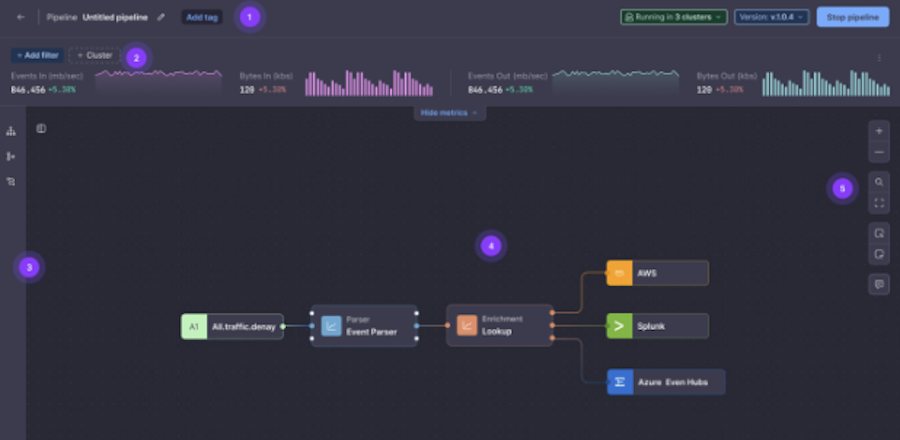Open the Version v.1.0.4 dropdown
The image size is (900, 440).
(x=771, y=17)
